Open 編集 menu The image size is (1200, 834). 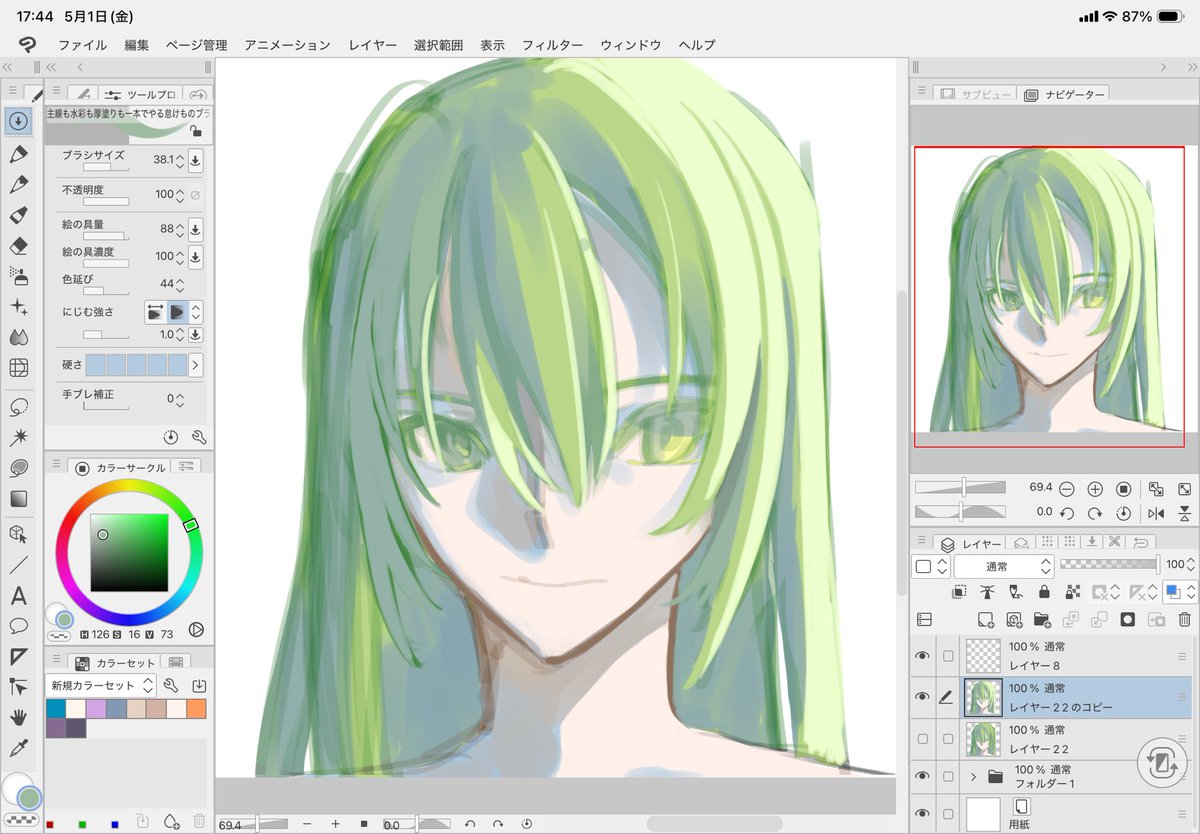tap(137, 45)
